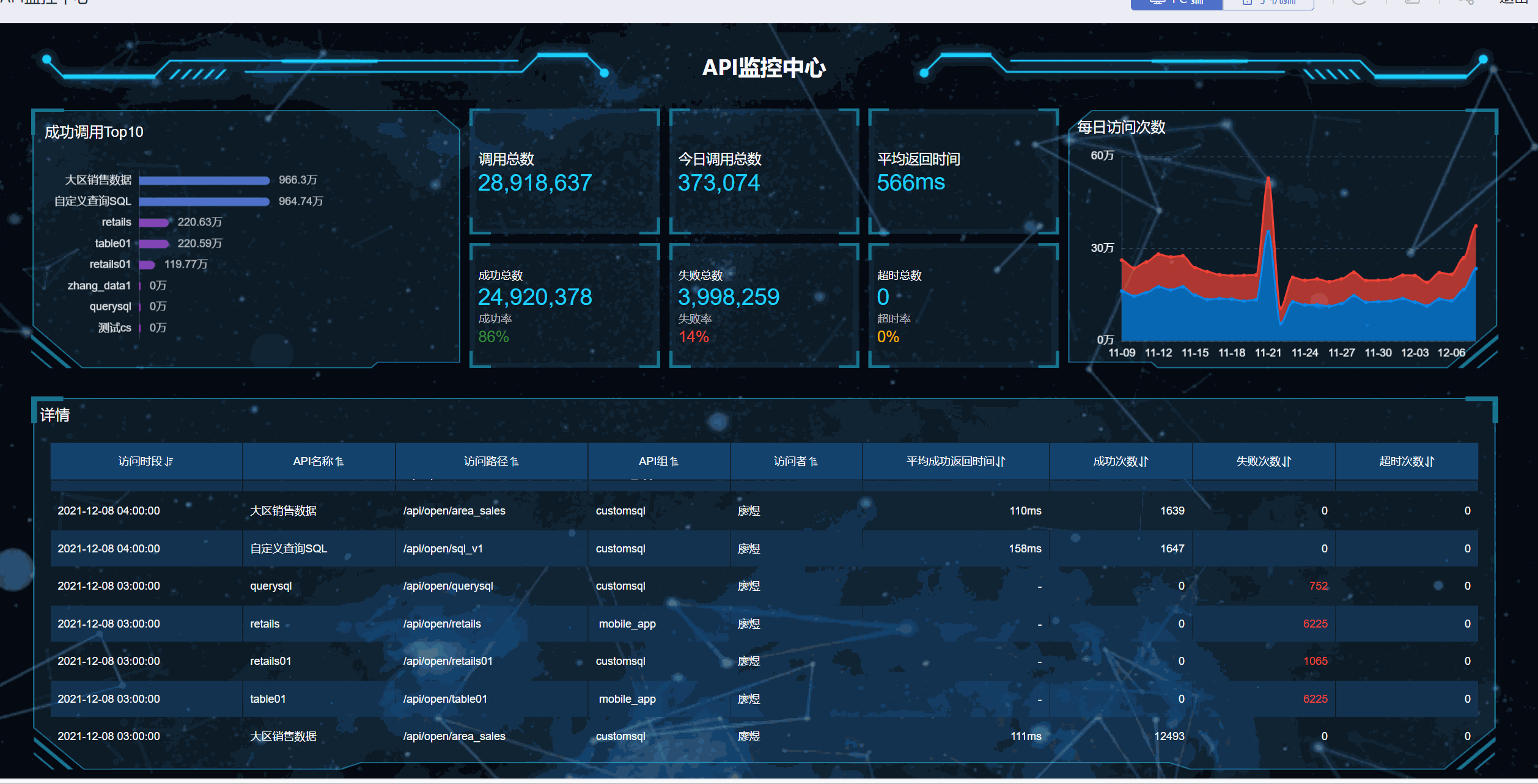
Task: Click the 访问者 sort icon
Action: point(813,462)
